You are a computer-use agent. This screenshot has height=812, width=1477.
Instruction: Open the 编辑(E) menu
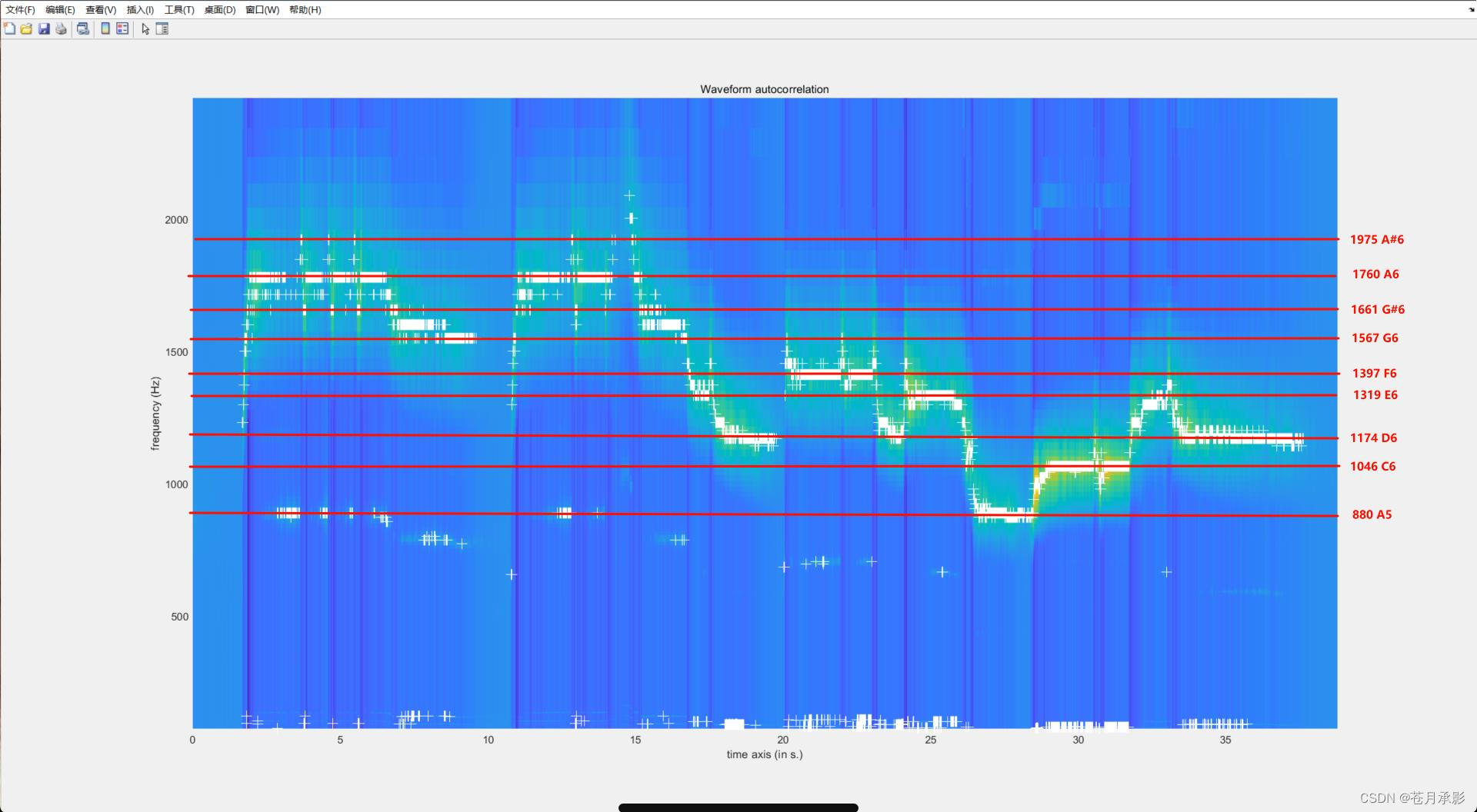tap(60, 10)
